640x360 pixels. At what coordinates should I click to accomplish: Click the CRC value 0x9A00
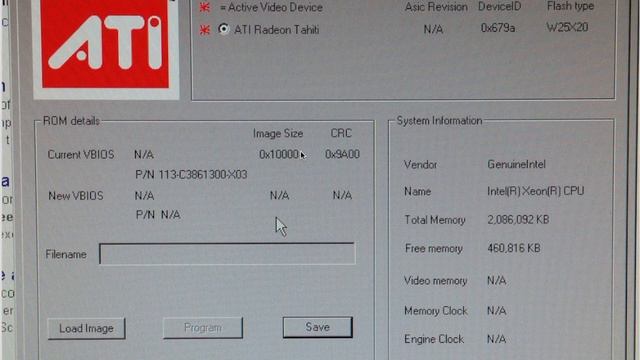342,154
